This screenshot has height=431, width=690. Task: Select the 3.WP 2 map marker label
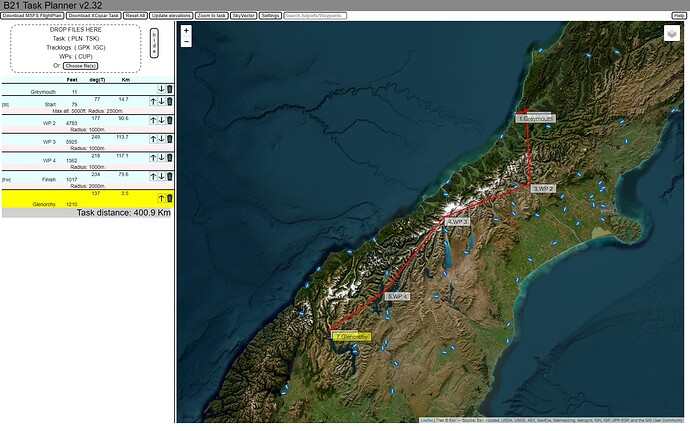tap(543, 188)
